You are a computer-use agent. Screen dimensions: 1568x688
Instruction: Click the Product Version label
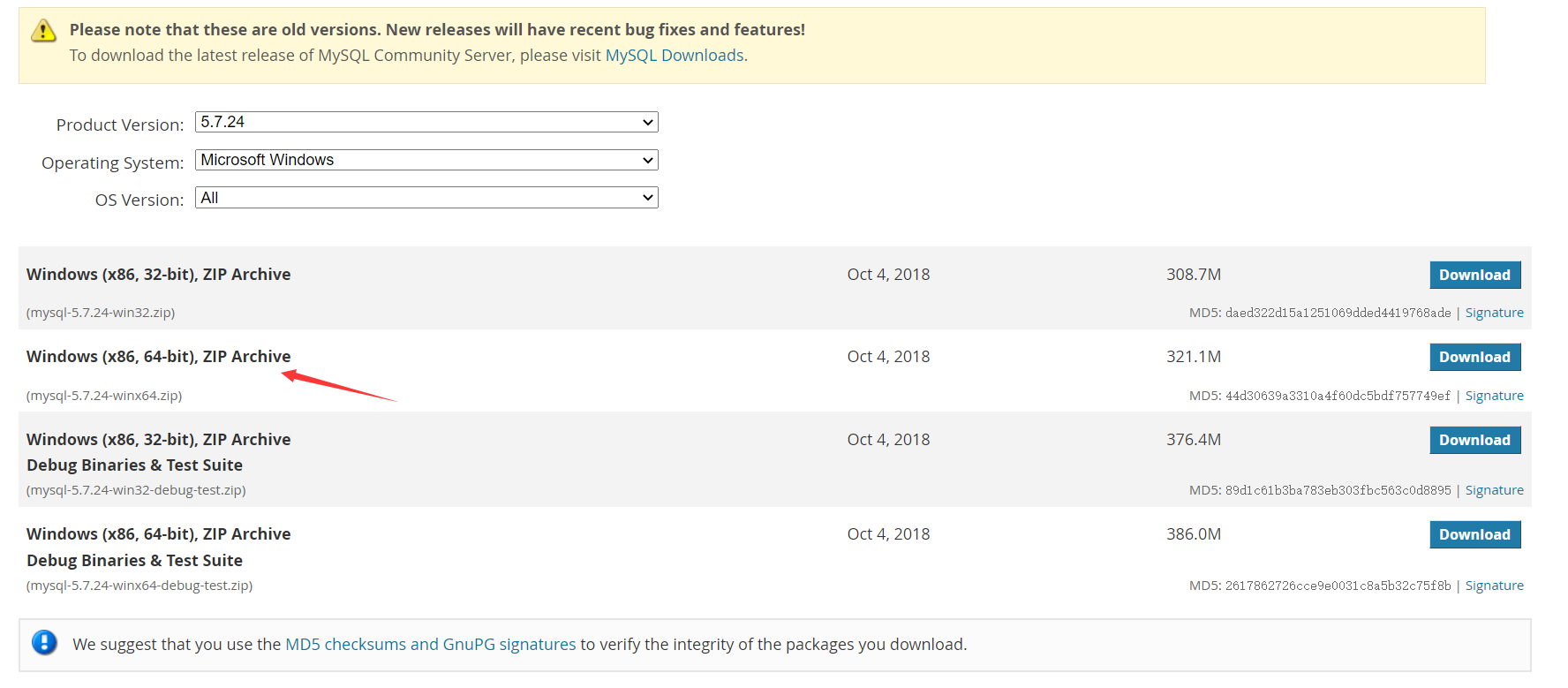(x=120, y=125)
